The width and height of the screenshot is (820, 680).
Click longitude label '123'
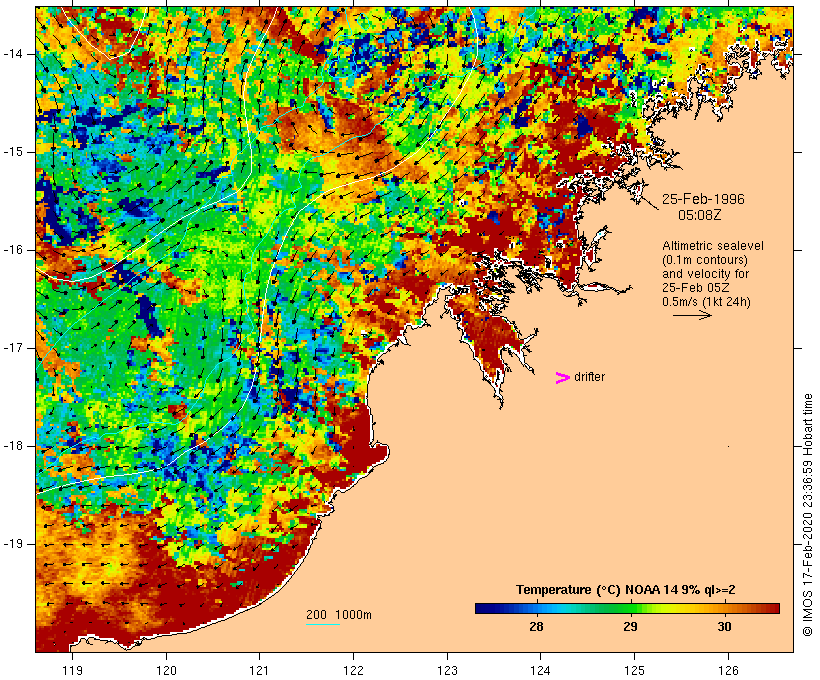click(447, 670)
